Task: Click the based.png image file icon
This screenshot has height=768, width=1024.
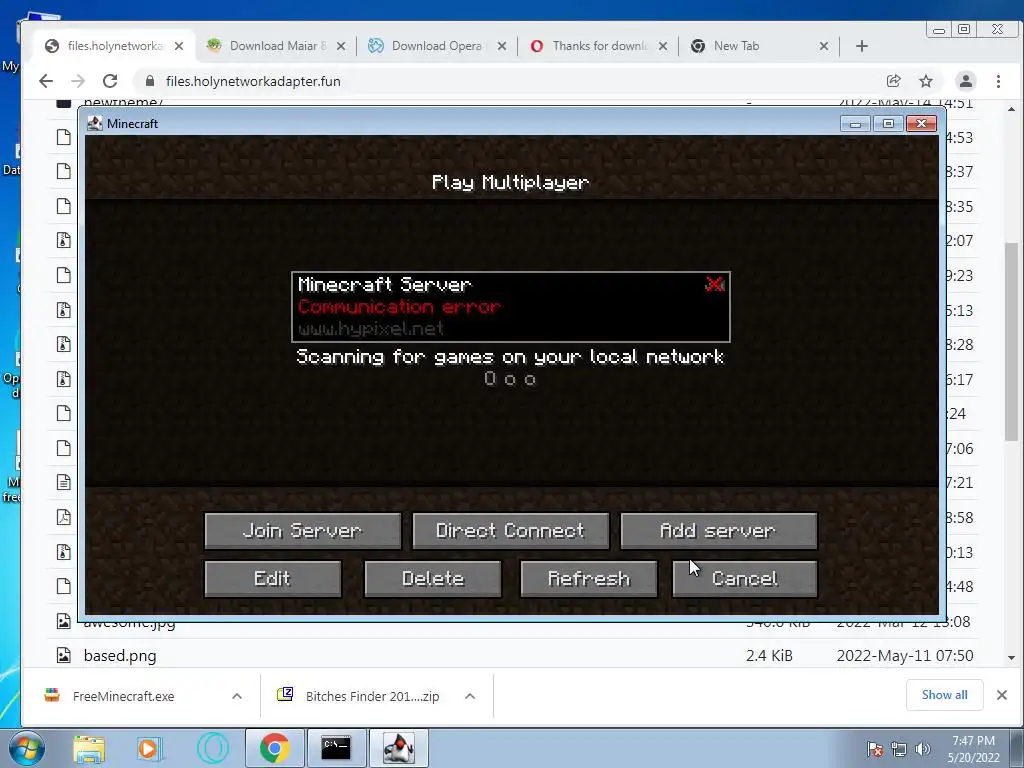Action: [x=63, y=655]
